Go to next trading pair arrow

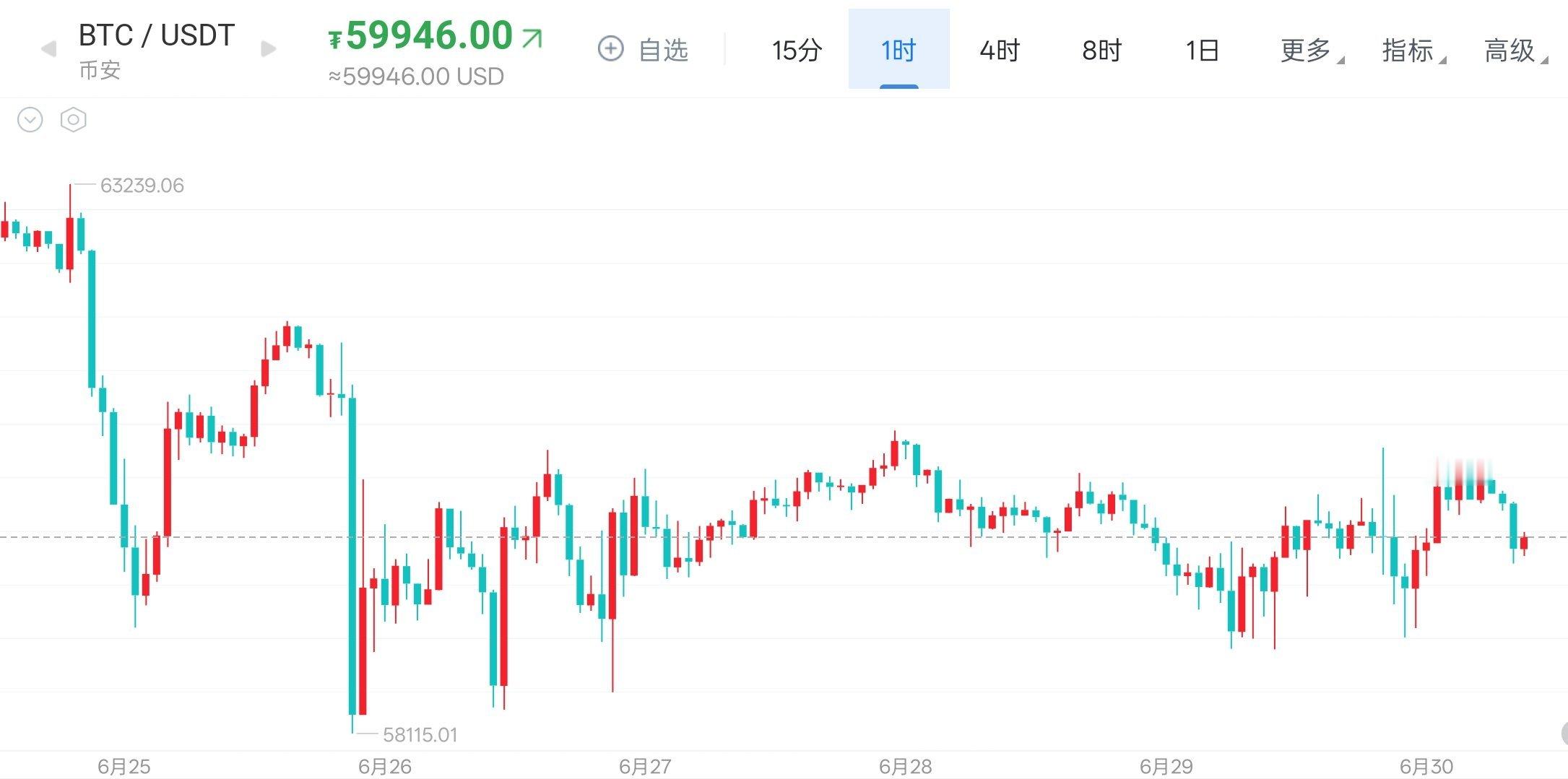click(268, 49)
